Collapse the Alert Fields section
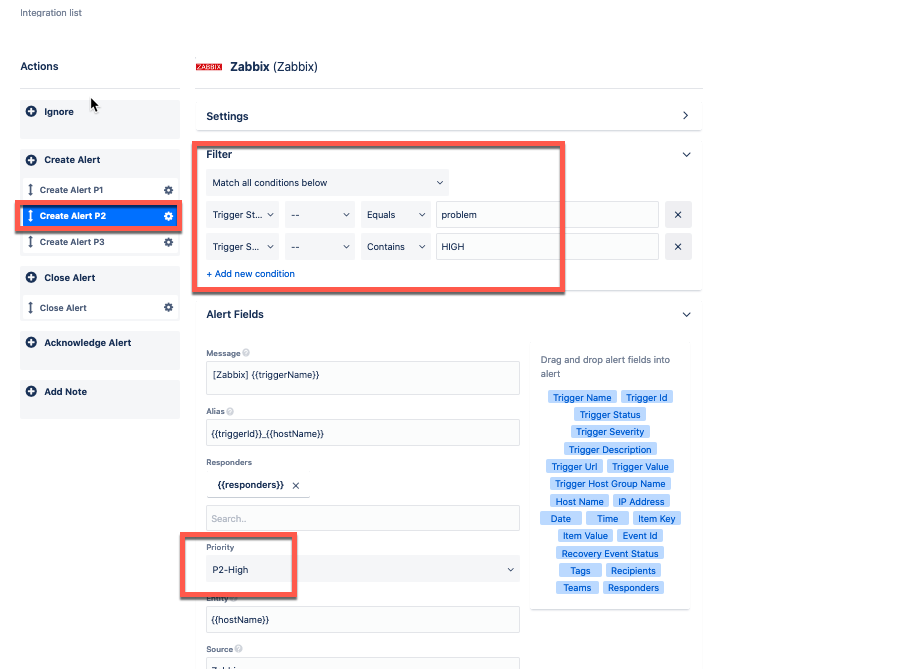 [686, 314]
